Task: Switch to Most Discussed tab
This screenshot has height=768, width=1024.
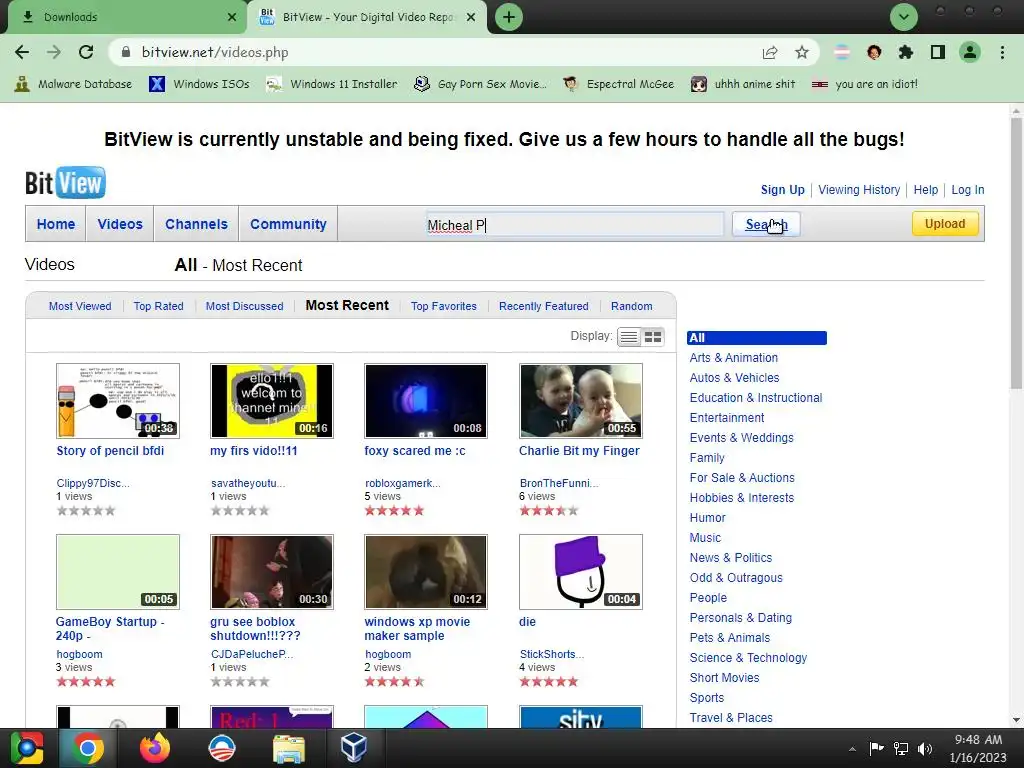Action: (244, 306)
